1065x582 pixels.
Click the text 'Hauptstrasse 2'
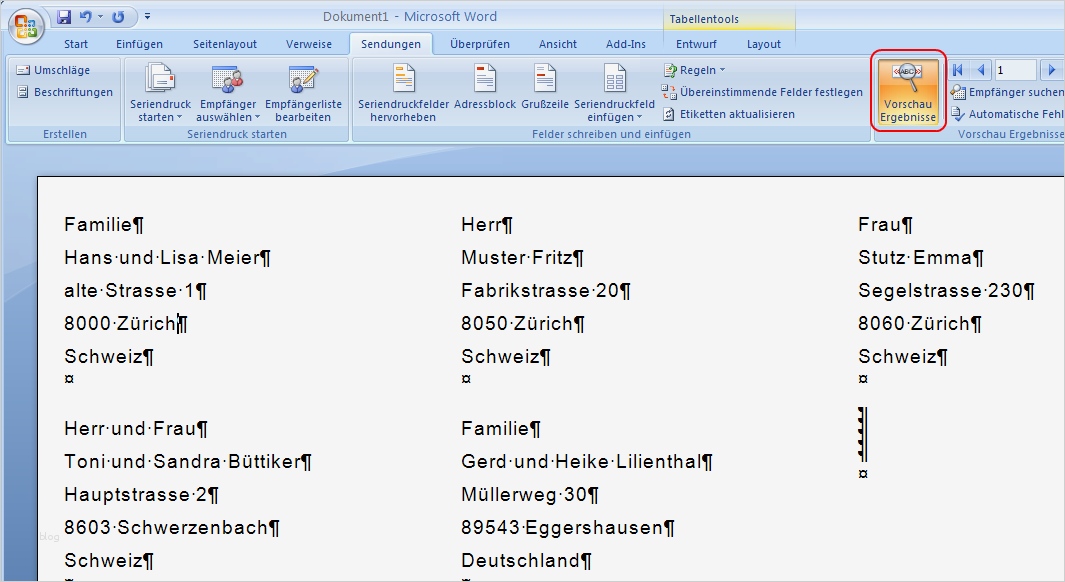(135, 494)
